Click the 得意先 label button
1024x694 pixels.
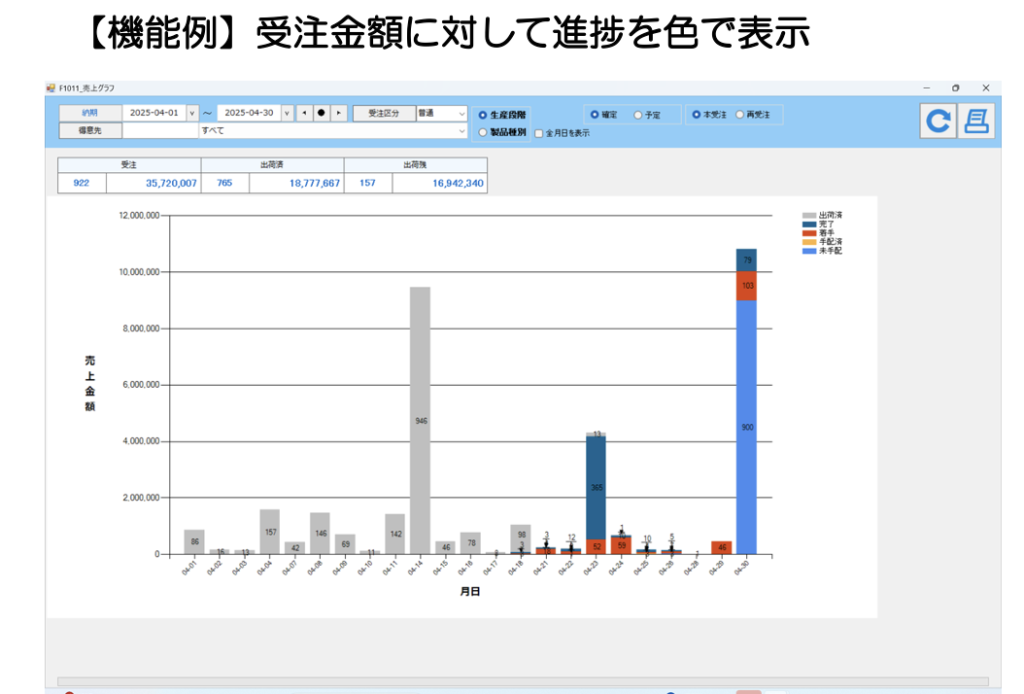90,131
